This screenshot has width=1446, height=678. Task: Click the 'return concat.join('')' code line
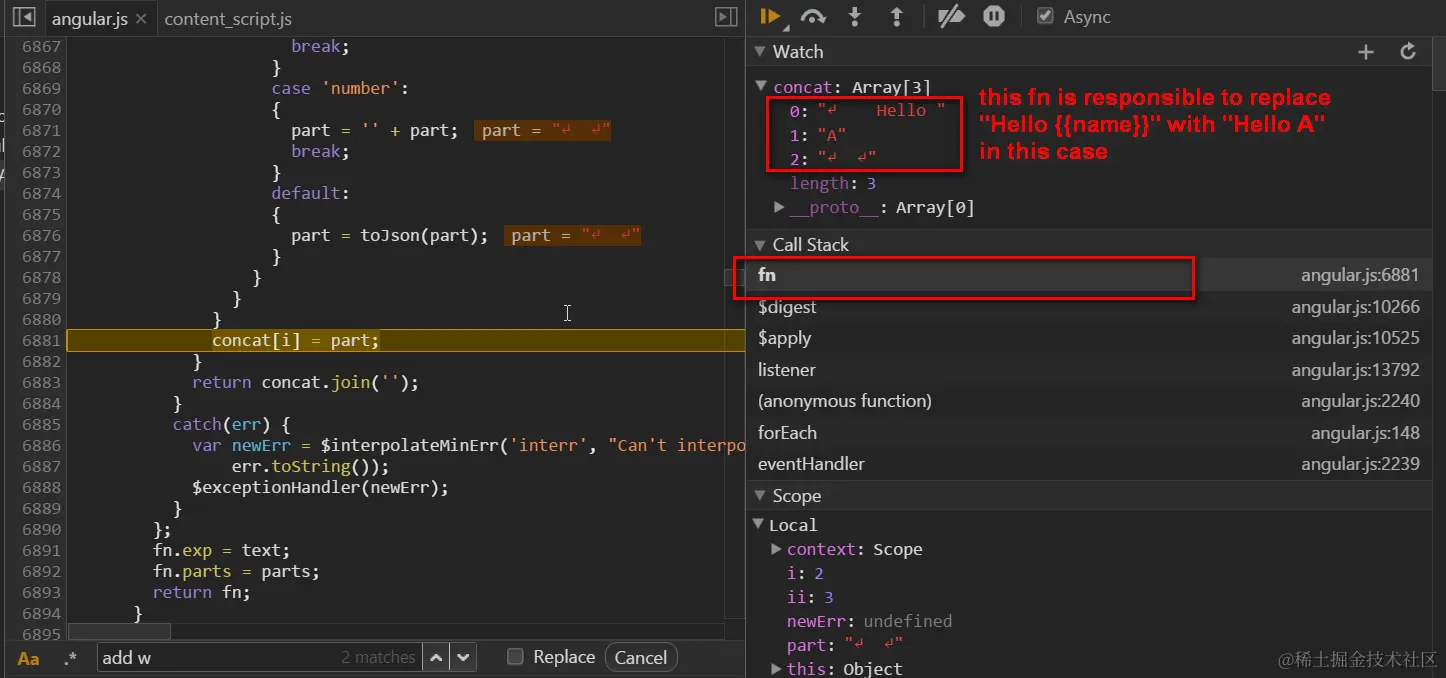pyautogui.click(x=305, y=382)
